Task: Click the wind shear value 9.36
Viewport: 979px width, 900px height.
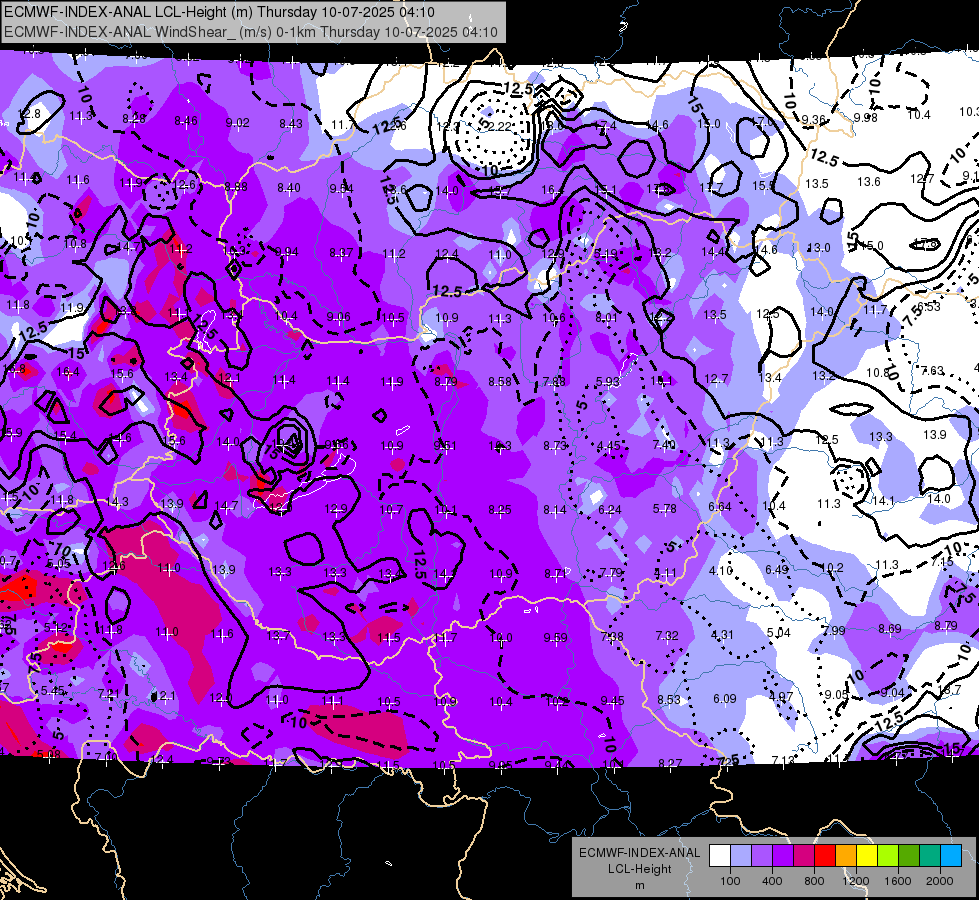Action: (x=814, y=119)
